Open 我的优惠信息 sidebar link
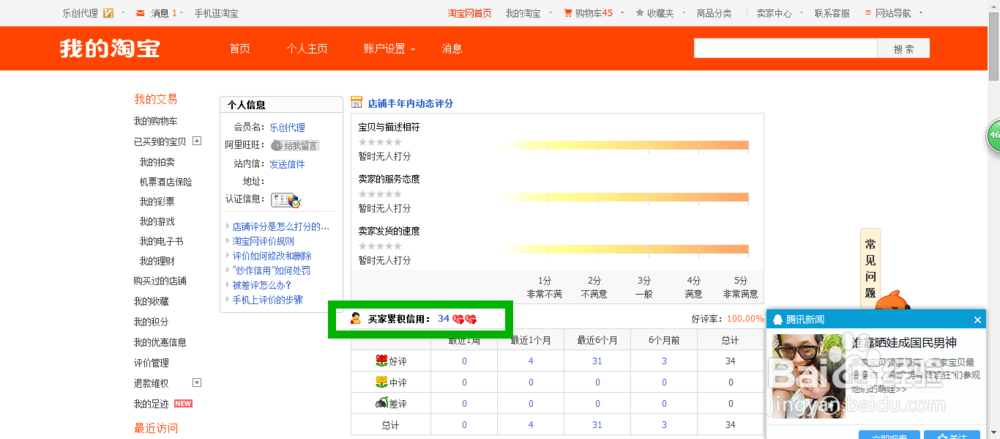Screen dimensions: 1000x439 tap(160, 342)
